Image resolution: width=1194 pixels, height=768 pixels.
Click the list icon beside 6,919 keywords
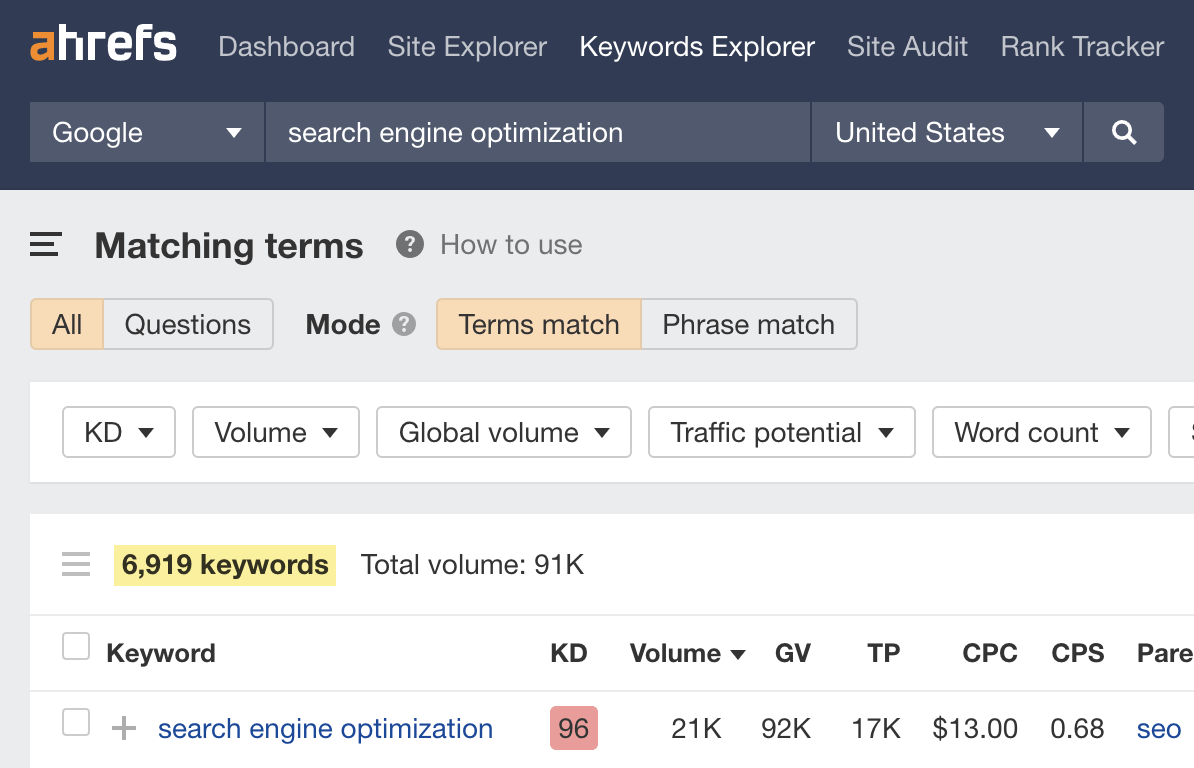click(76, 565)
